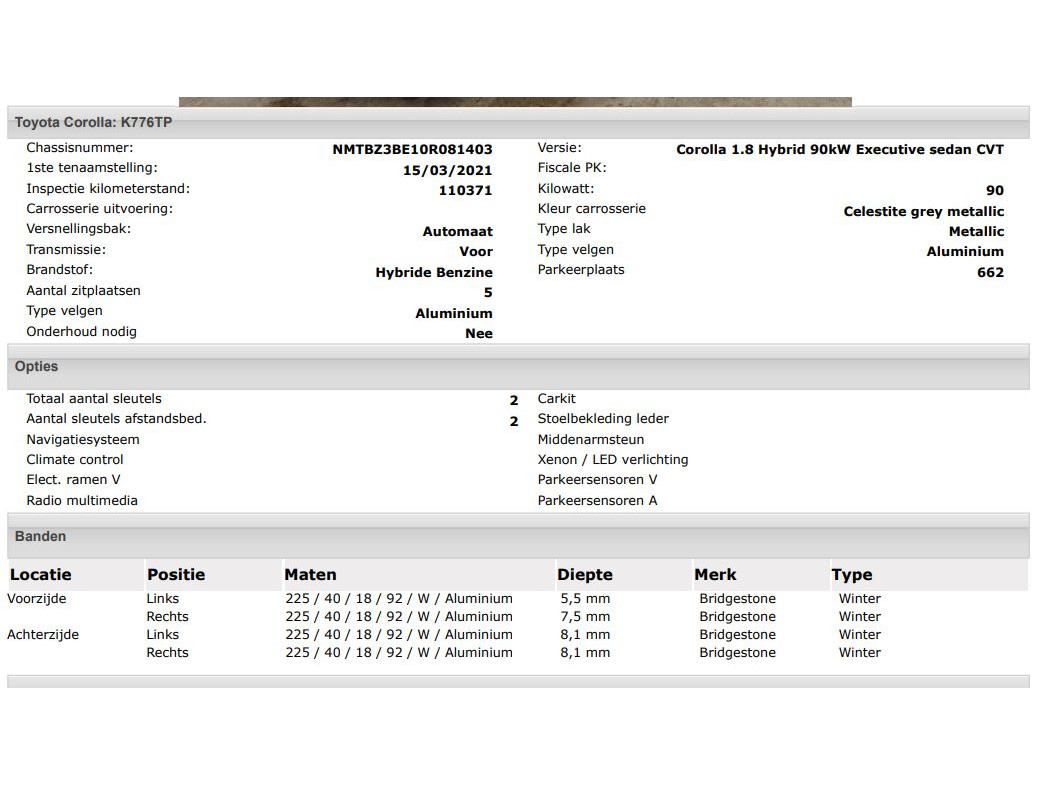The height and width of the screenshot is (785, 1047).
Task: Click the 5,5 mm tire depth value
Action: tap(585, 599)
